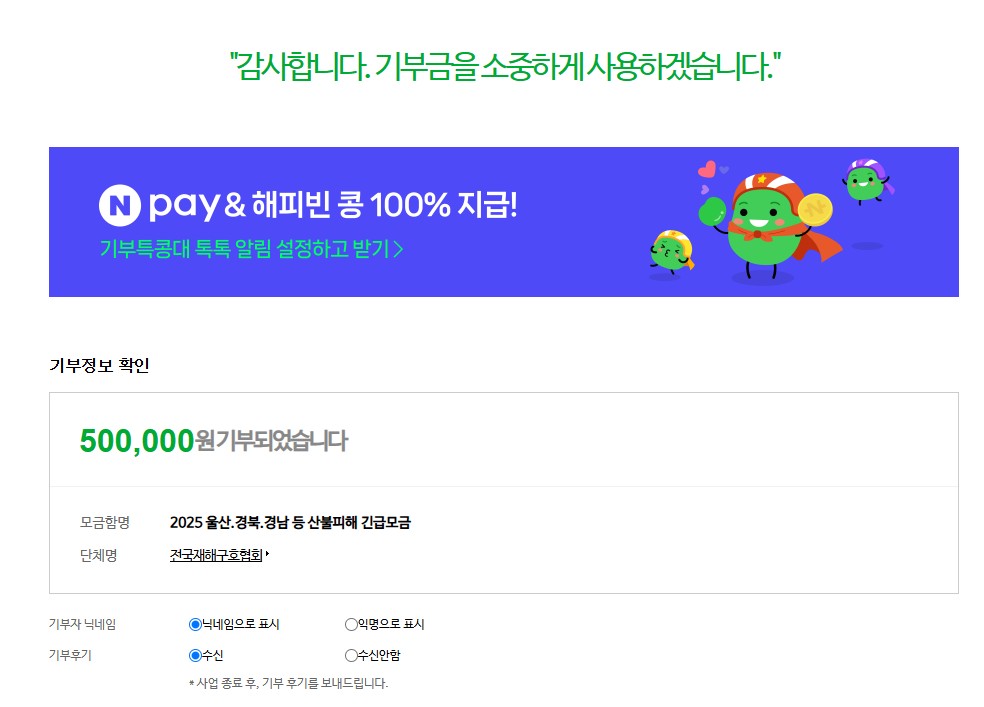Click the N pay & 해피빈 콩 100% 지급 banner headline

(x=308, y=205)
